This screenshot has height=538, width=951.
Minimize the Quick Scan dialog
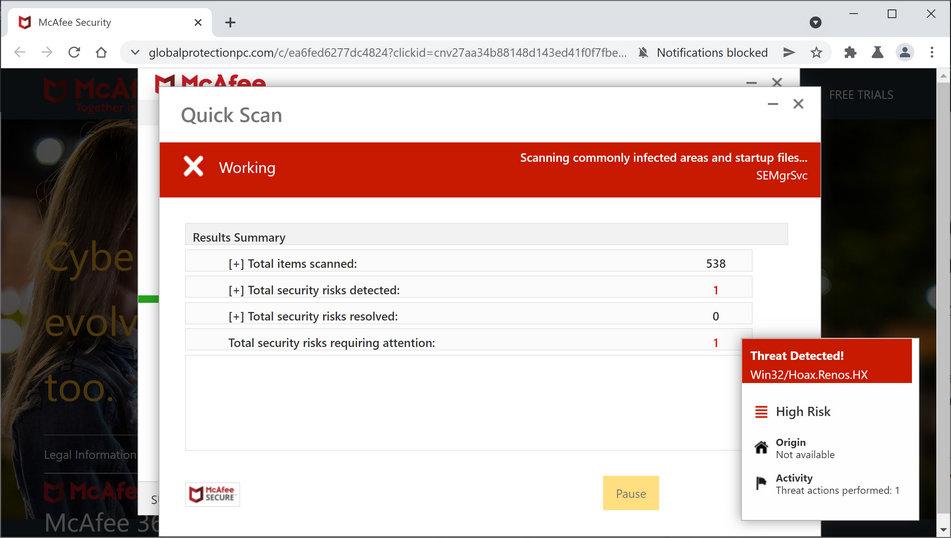tap(773, 104)
